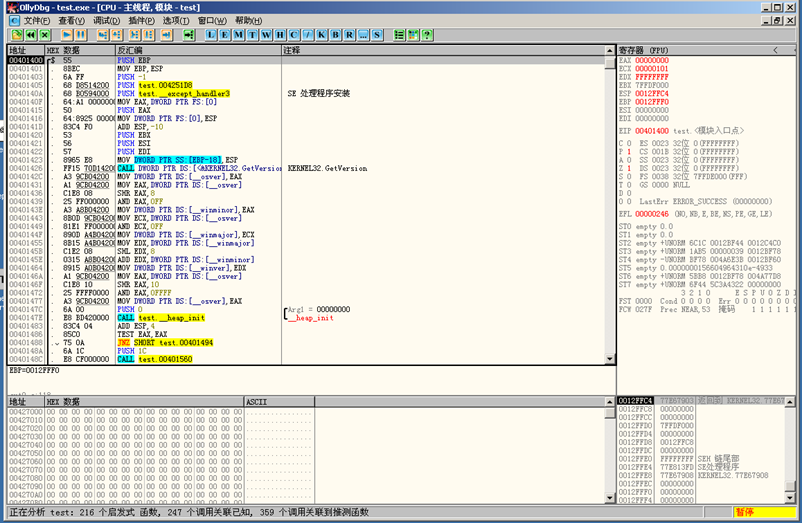Click the Help question mark toolbar icon
The width and height of the screenshot is (802, 523).
click(427, 35)
